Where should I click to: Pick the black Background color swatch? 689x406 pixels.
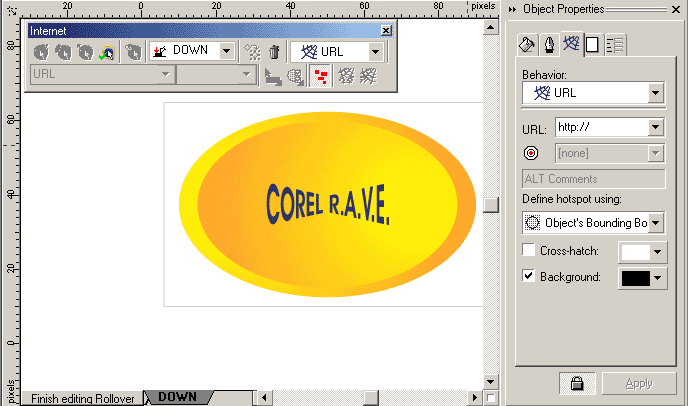pyautogui.click(x=635, y=279)
